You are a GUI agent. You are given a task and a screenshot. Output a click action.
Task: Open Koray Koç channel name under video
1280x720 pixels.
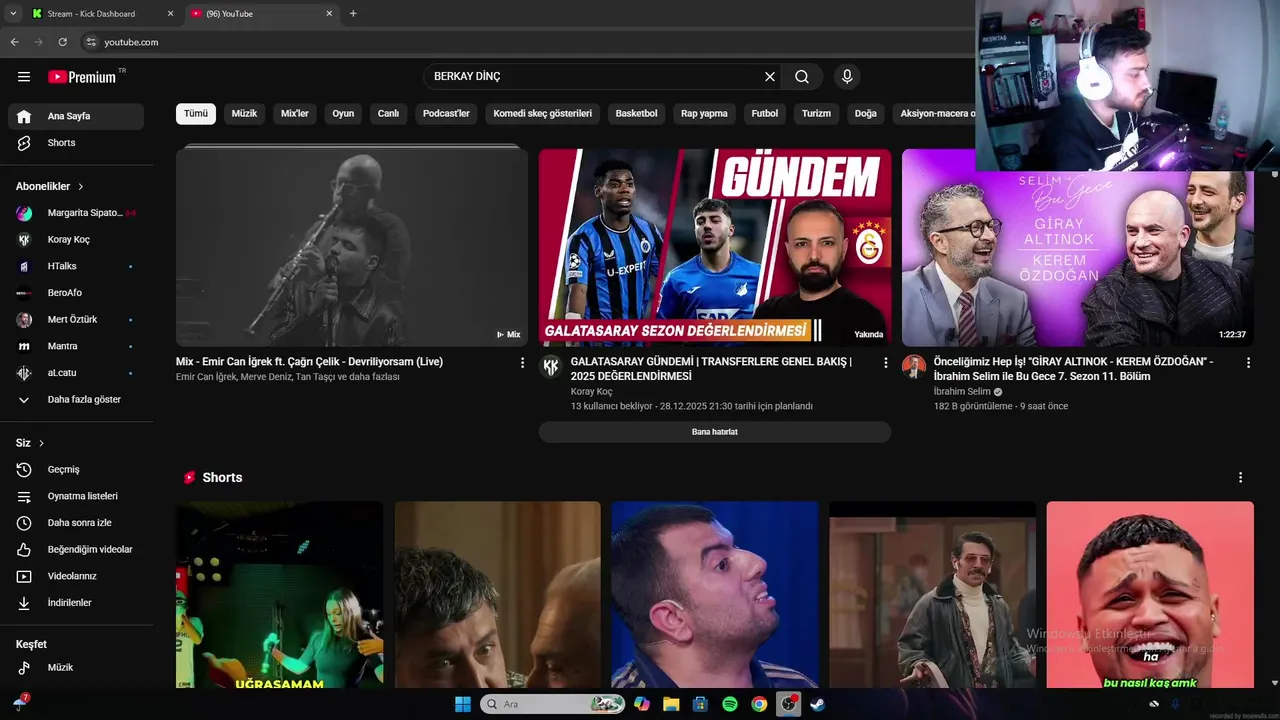(591, 392)
